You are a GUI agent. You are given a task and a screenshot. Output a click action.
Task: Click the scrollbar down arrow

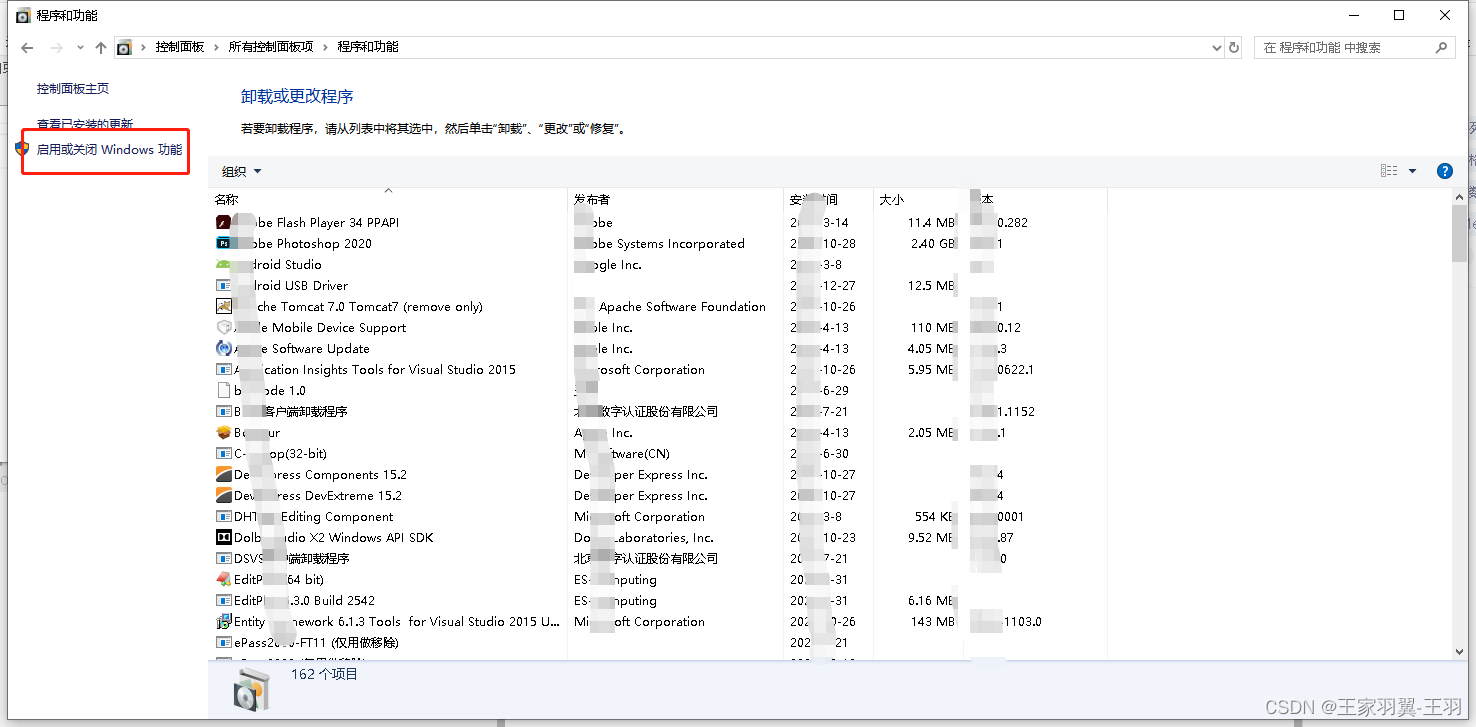tap(1460, 651)
